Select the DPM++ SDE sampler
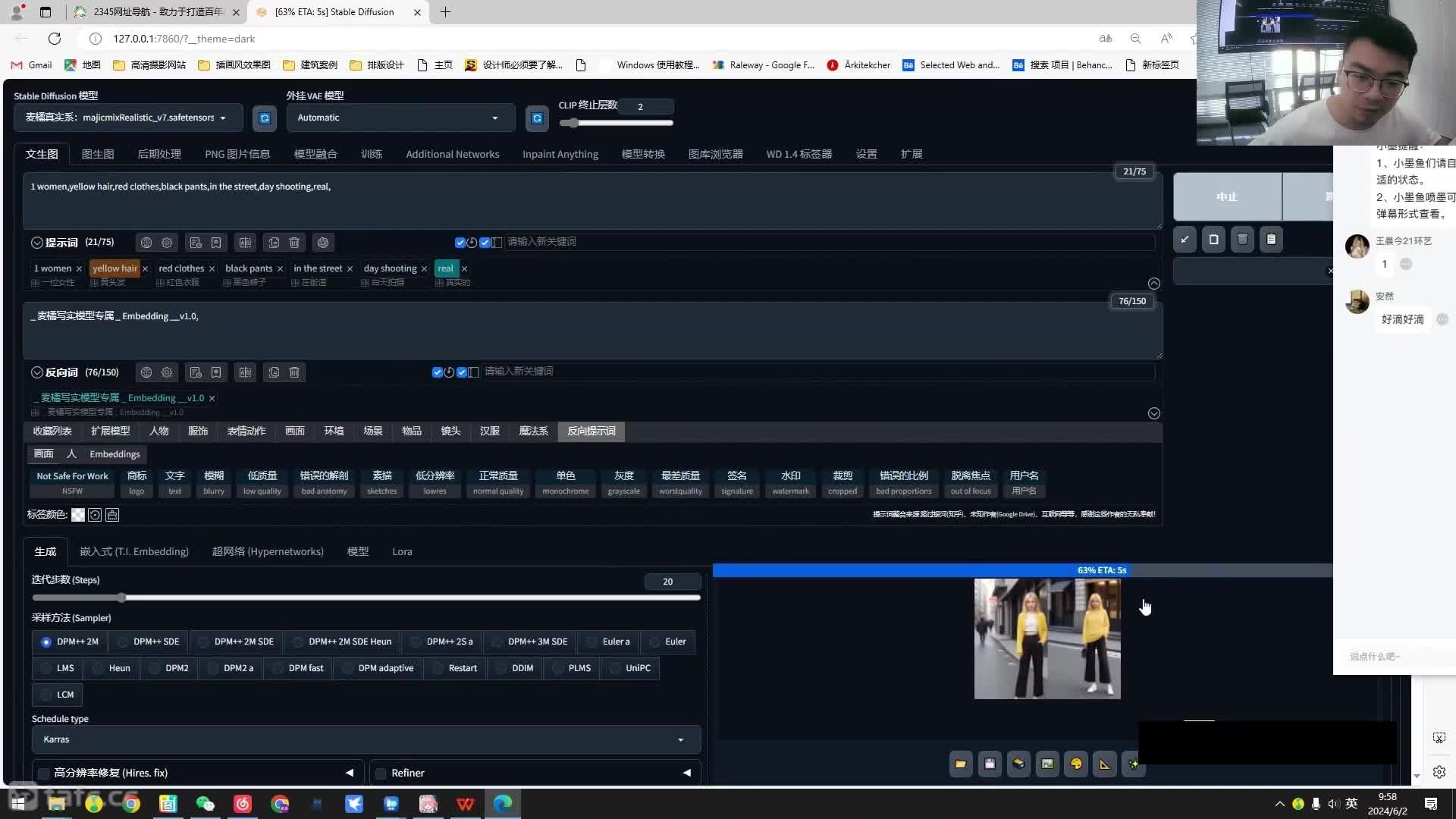Screen dimensions: 1456x819 (x=149, y=642)
